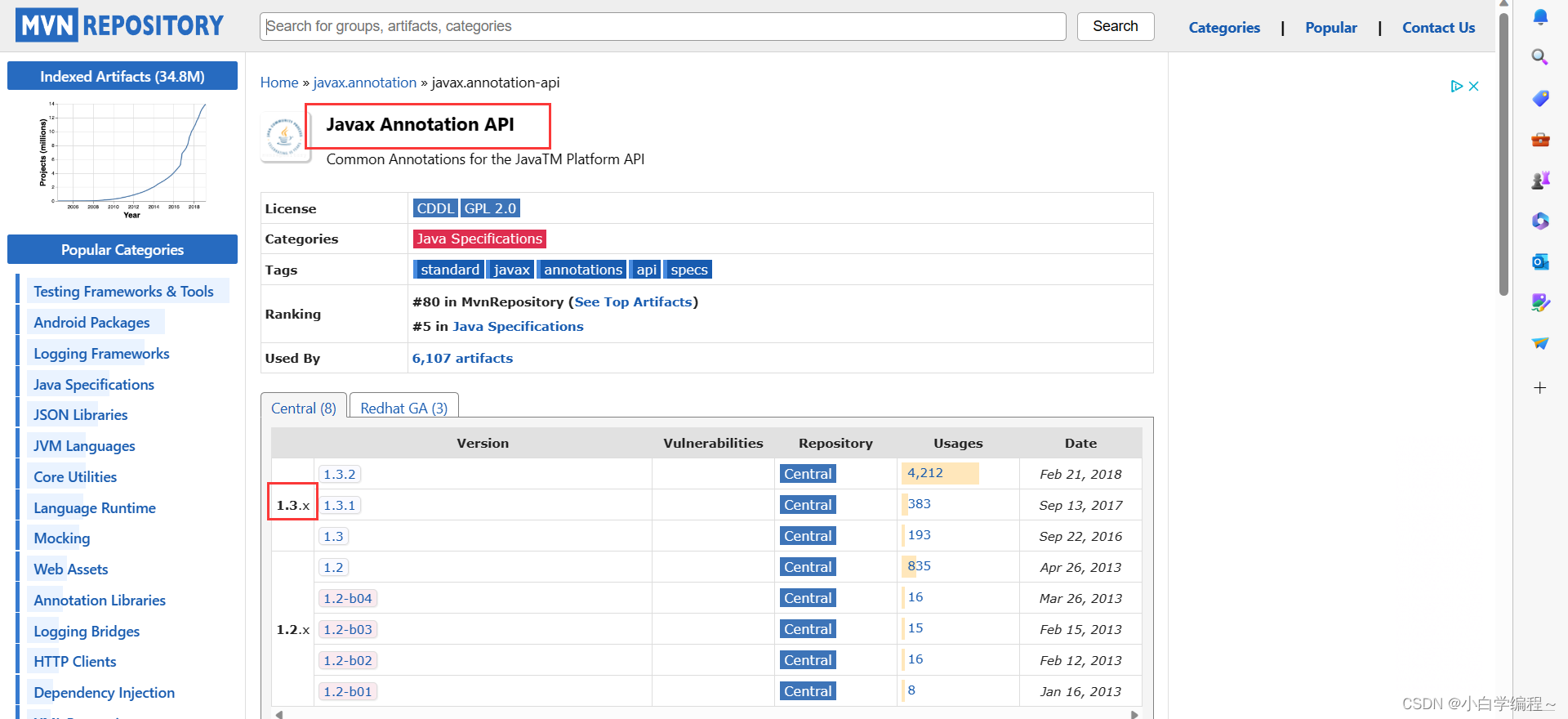Open HTTP Clients category
Image resolution: width=1568 pixels, height=719 pixels.
(x=75, y=662)
